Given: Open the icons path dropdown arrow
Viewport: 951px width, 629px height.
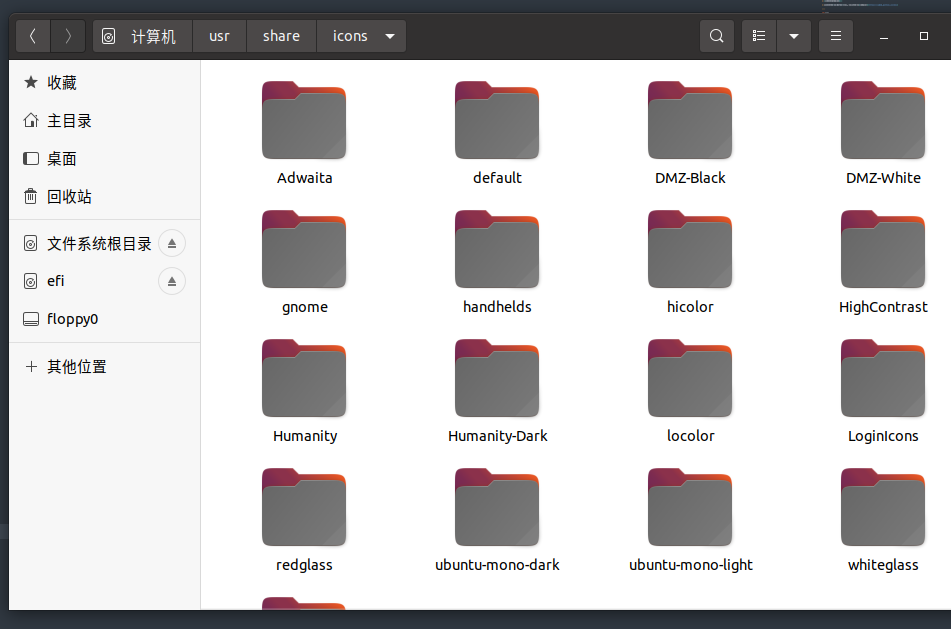Looking at the screenshot, I should pos(390,36).
